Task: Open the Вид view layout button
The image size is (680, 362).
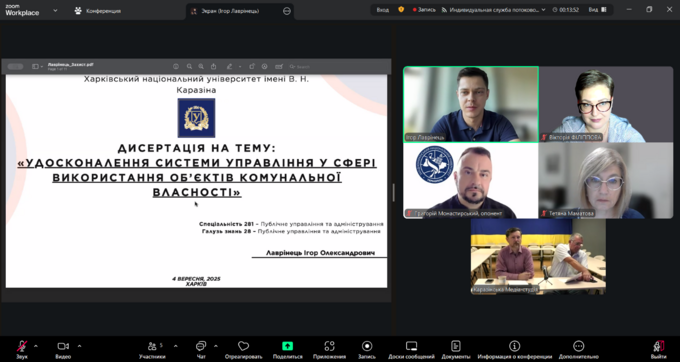Action: (597, 10)
